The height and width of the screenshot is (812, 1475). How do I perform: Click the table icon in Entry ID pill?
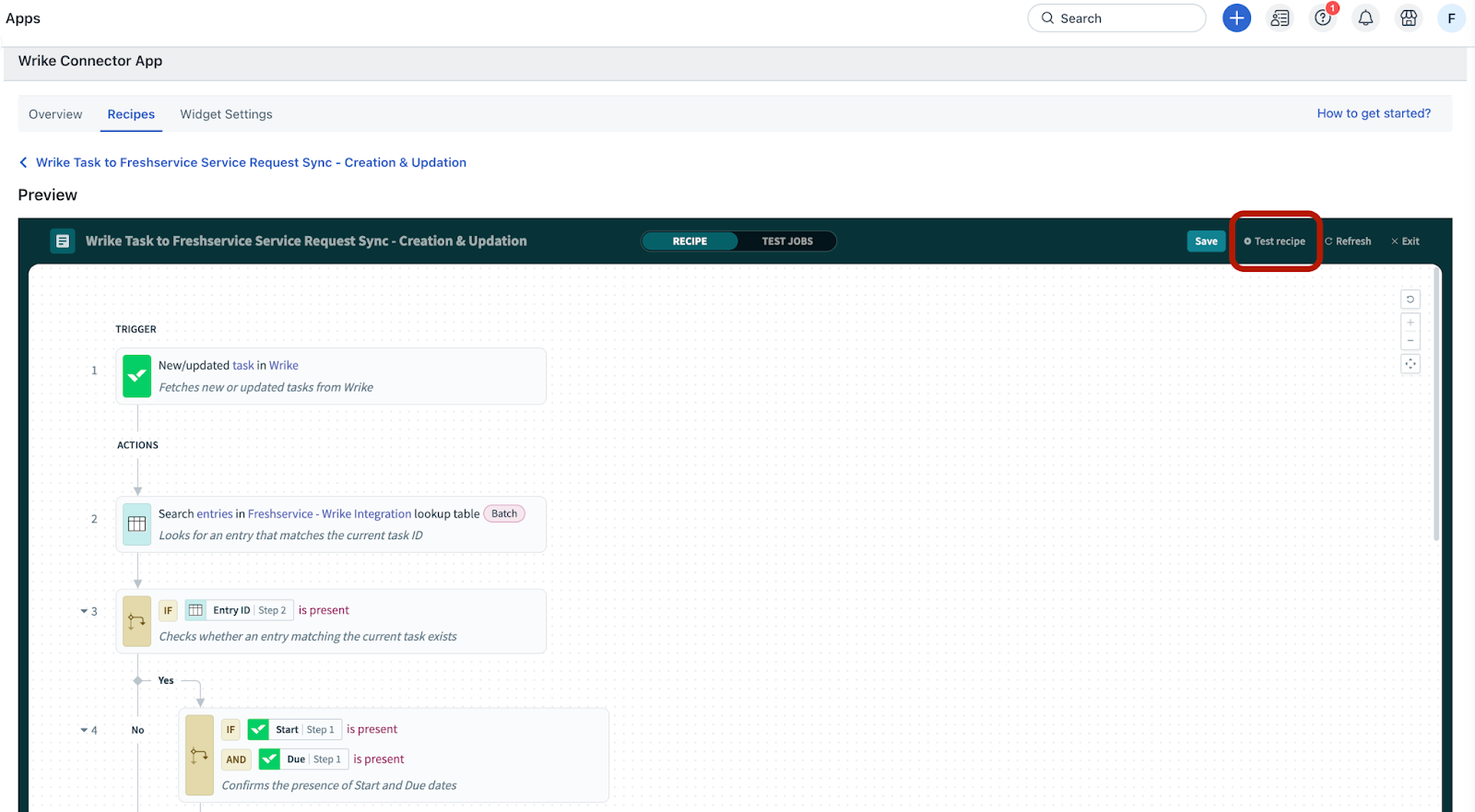coord(195,610)
